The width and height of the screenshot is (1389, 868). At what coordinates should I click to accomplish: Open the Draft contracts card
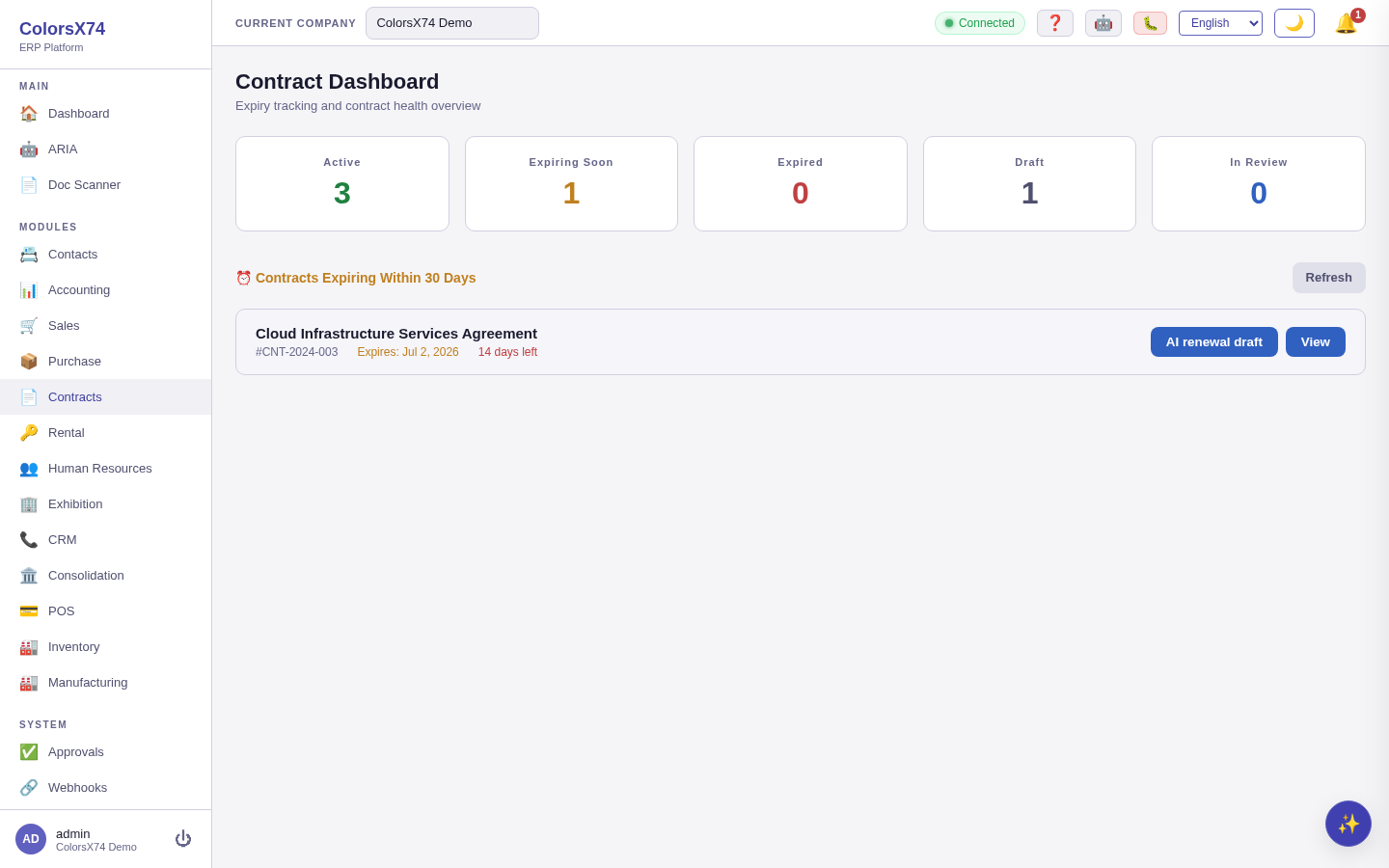[1029, 183]
